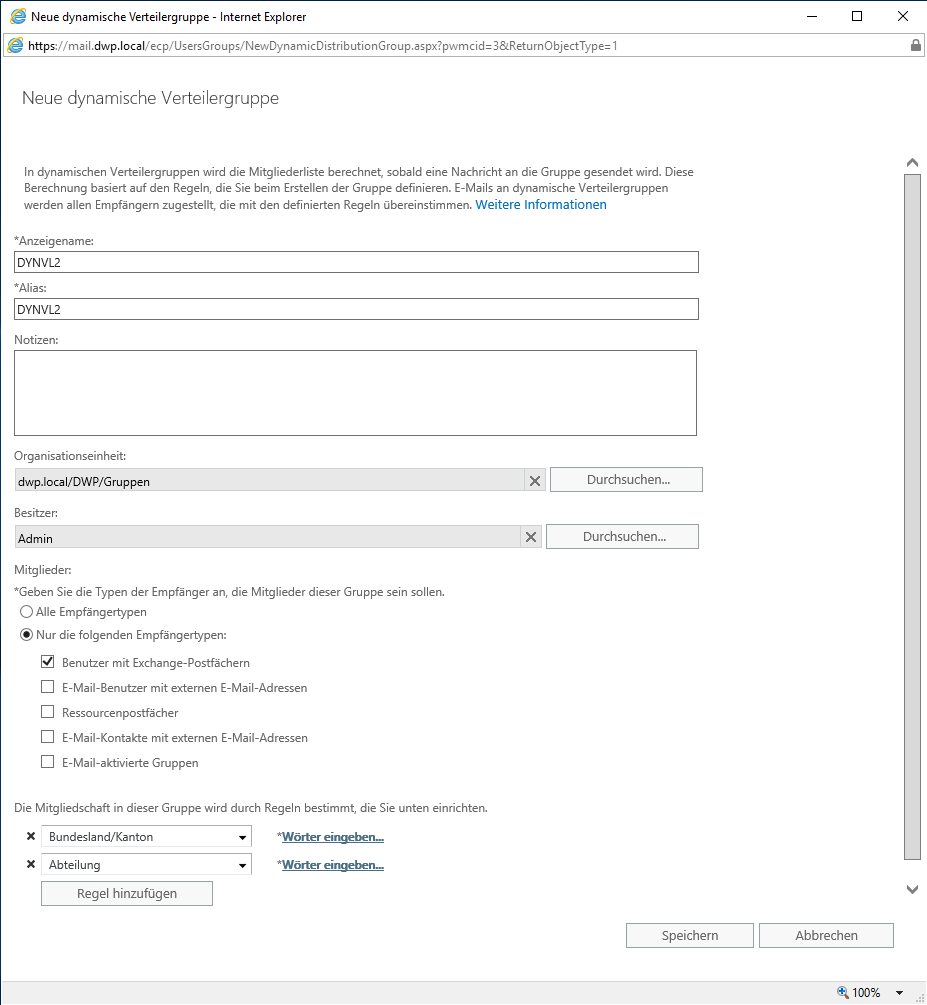Click the zoom level magnifier icon
The width and height of the screenshot is (927, 1005).
pos(843,993)
